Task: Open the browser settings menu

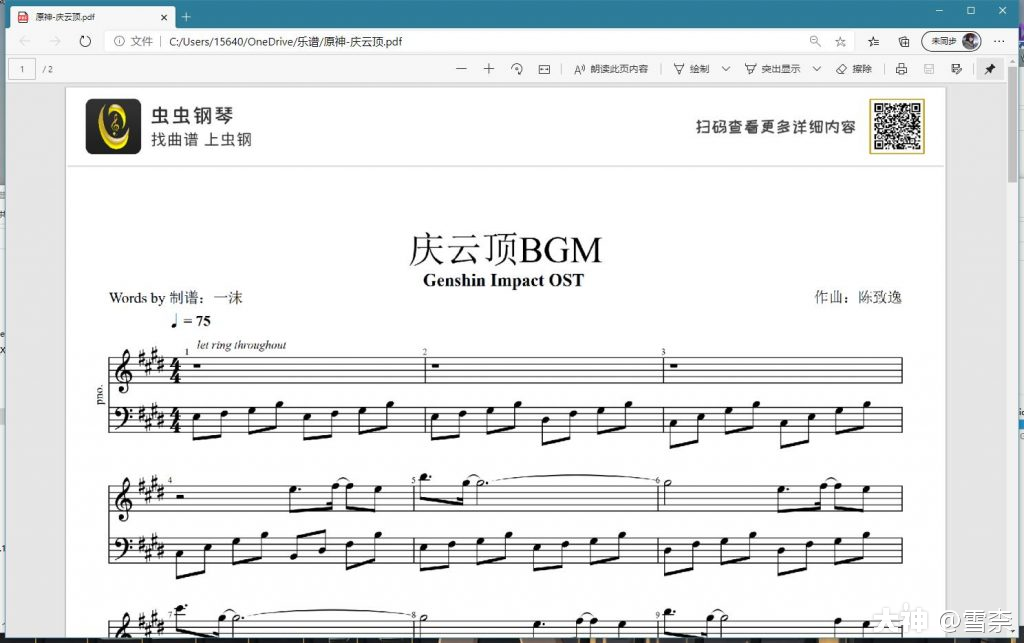Action: click(999, 41)
